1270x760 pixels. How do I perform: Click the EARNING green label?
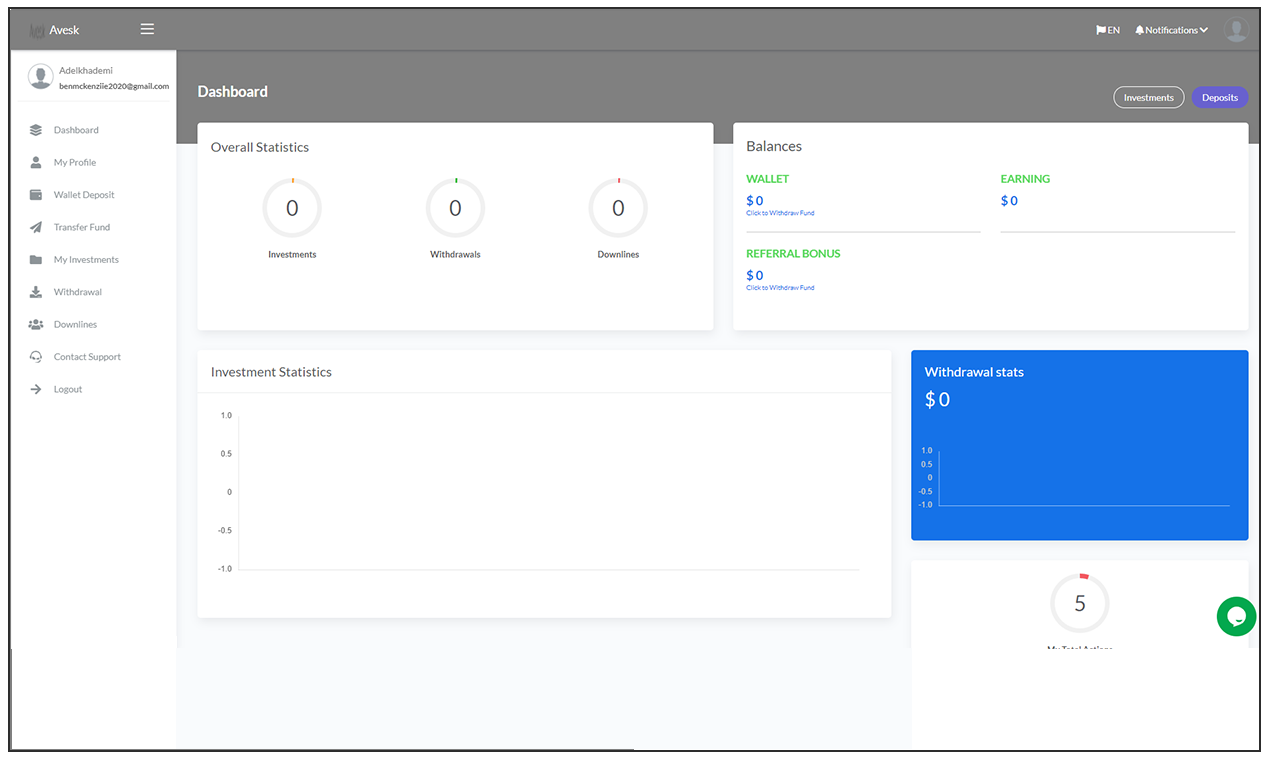(1025, 179)
